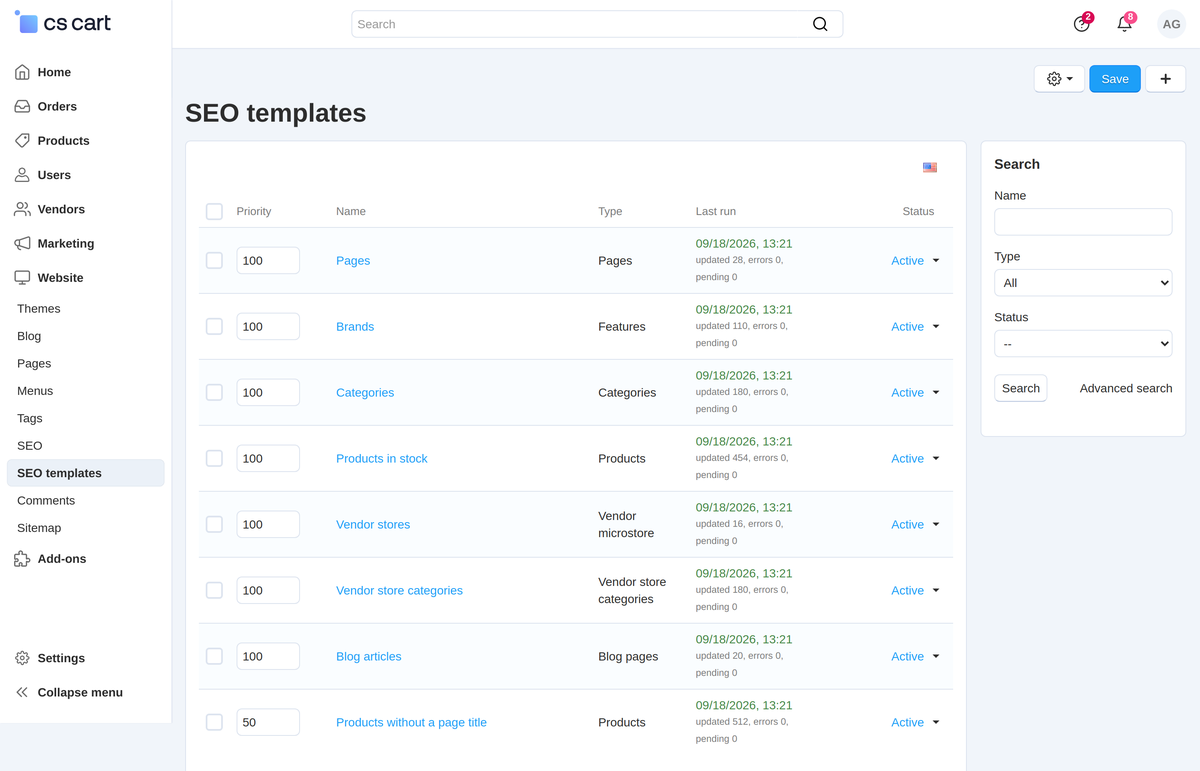Click the Products tag icon

coord(22,140)
